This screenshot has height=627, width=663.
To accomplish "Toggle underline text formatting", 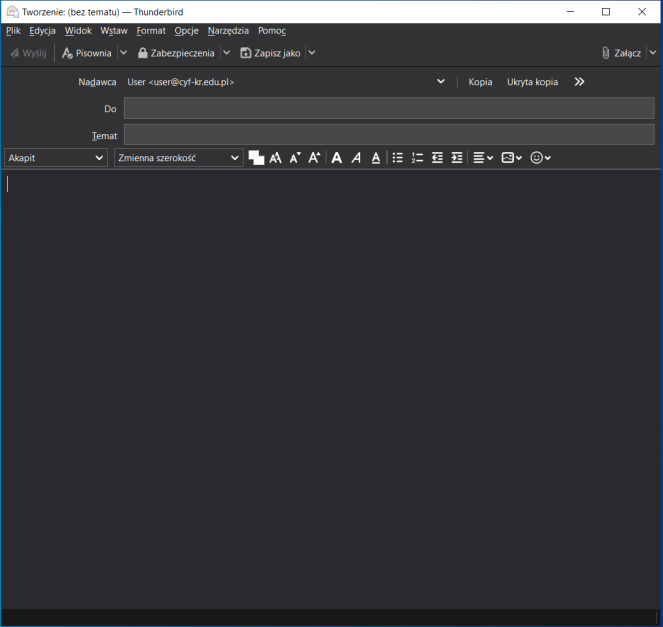I will 376,158.
